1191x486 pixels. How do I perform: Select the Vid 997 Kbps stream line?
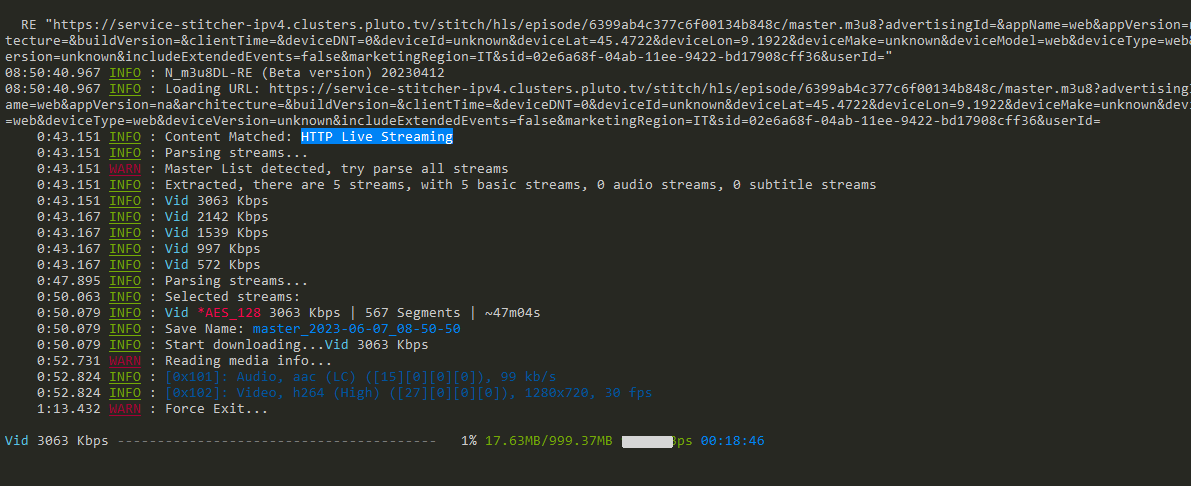tap(212, 249)
